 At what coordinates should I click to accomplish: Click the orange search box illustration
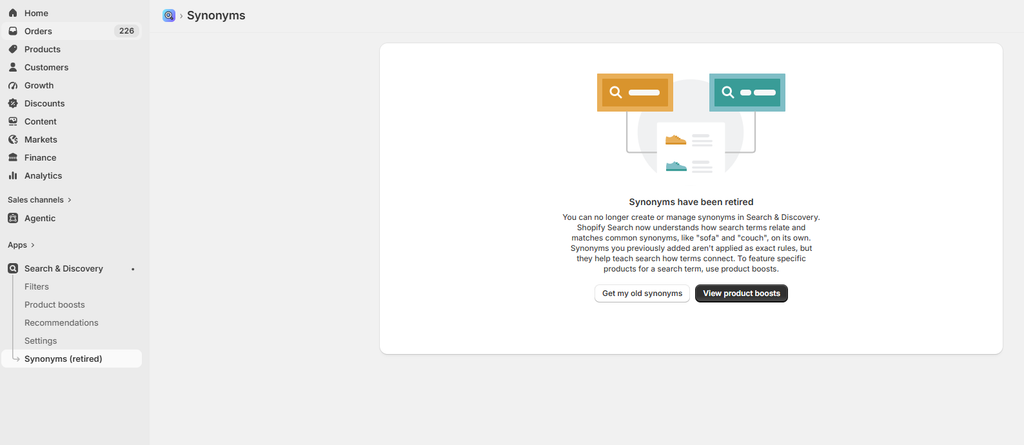click(x=635, y=92)
